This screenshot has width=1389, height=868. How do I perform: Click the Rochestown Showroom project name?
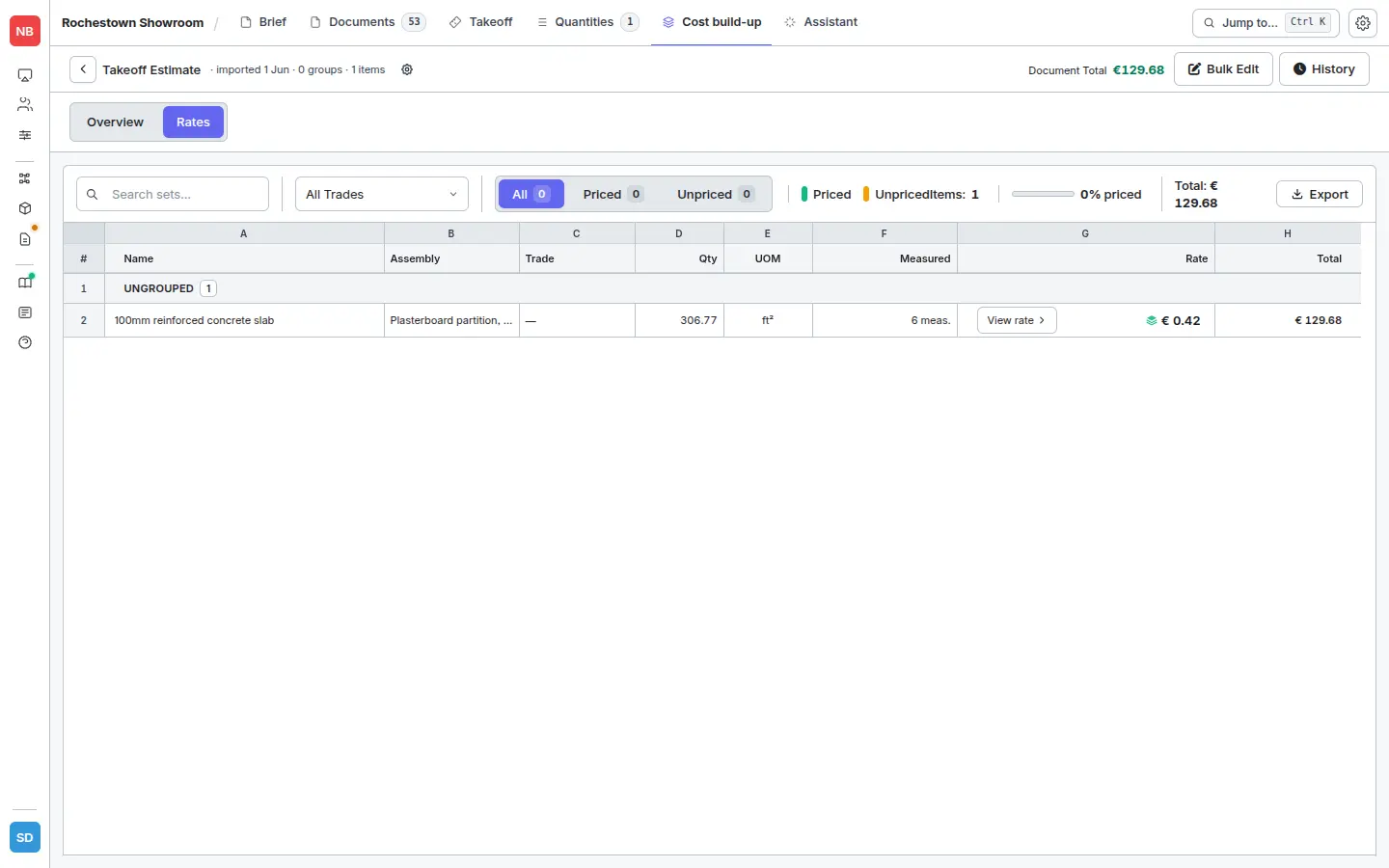pyautogui.click(x=132, y=22)
